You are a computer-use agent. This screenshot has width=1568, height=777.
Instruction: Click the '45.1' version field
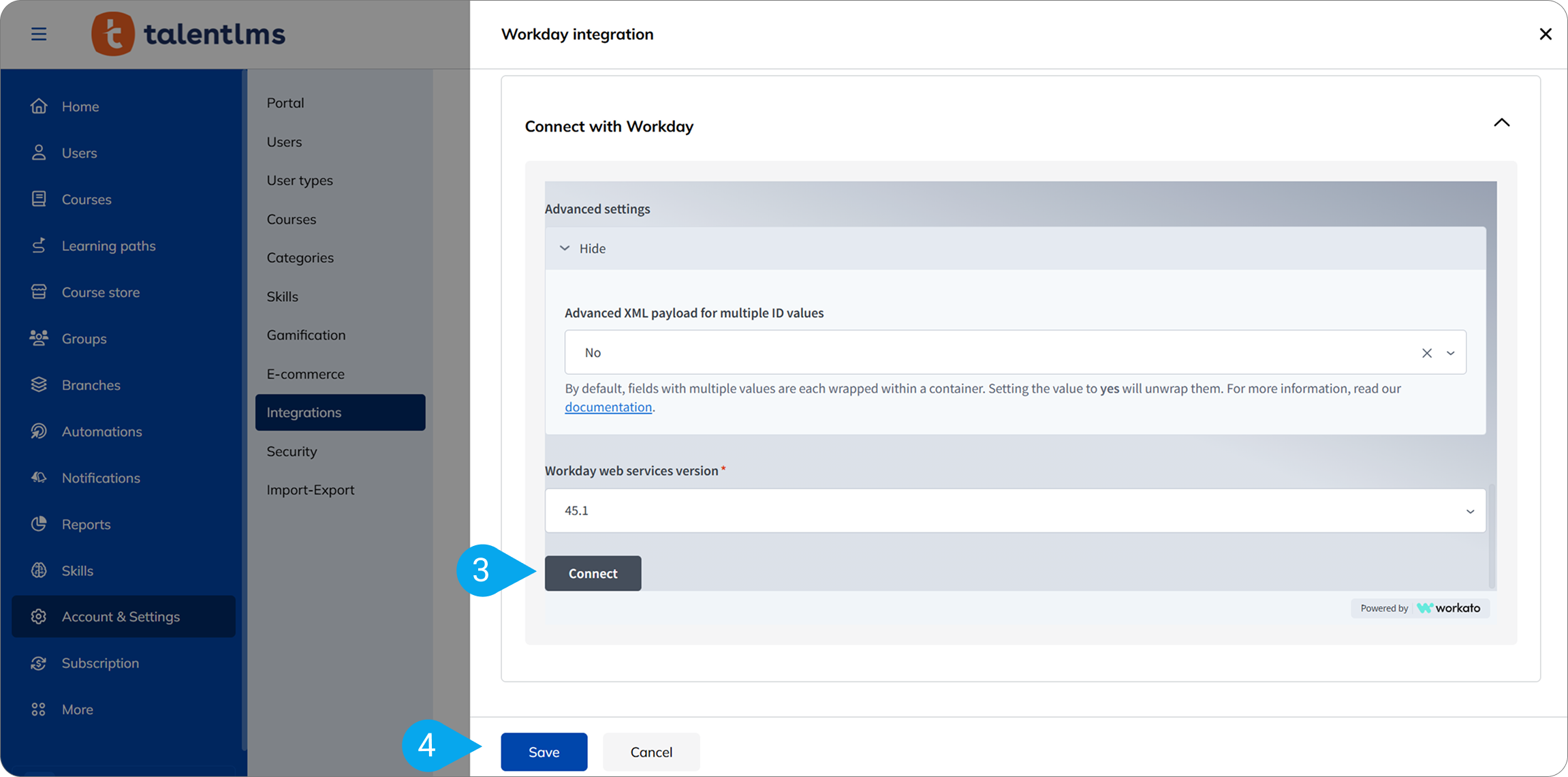(1015, 511)
